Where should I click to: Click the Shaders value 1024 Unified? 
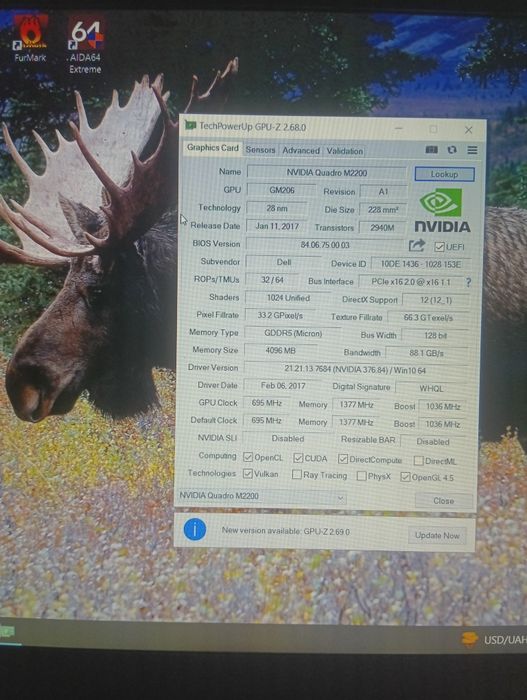click(x=289, y=298)
